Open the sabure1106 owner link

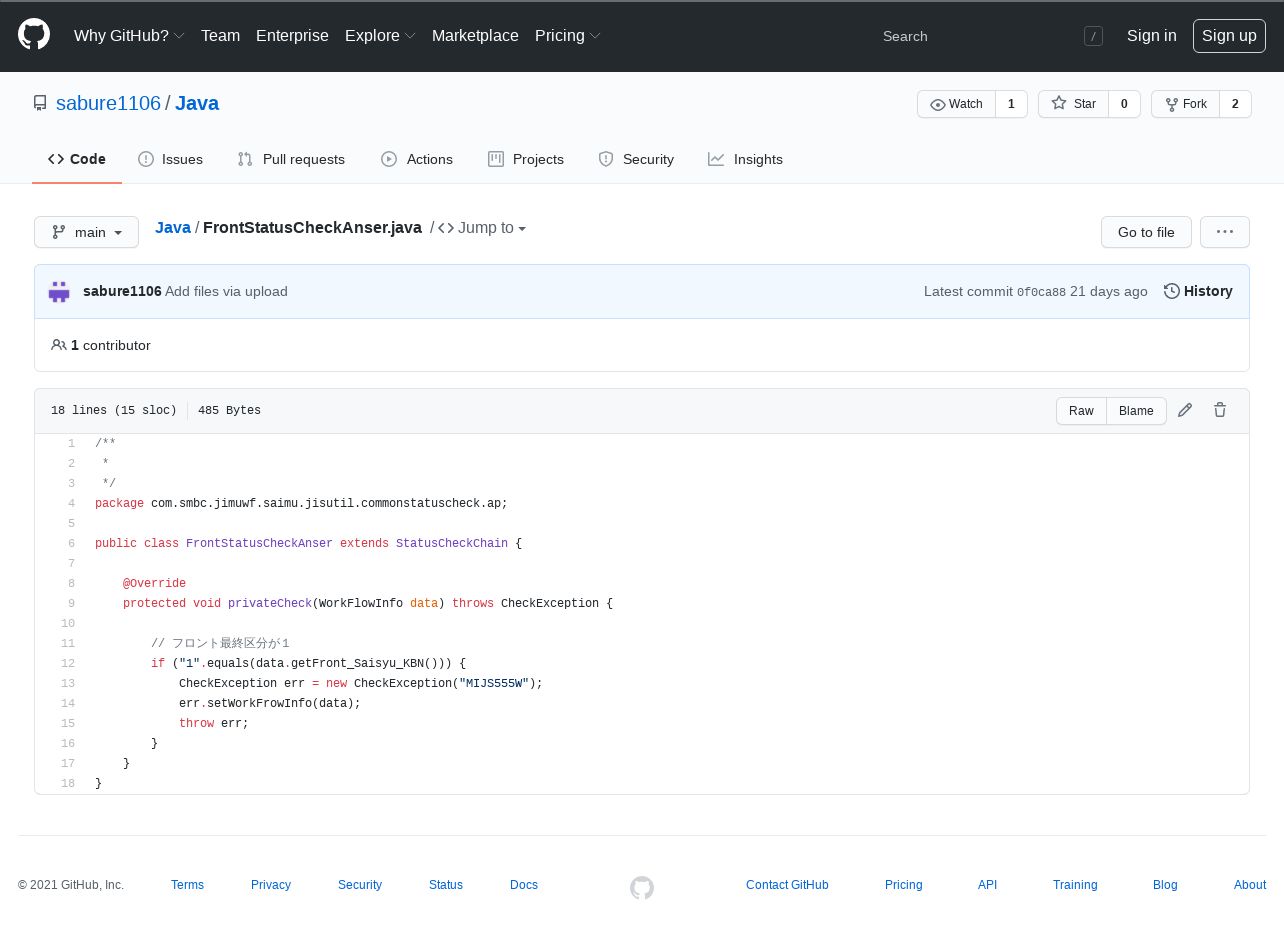(108, 103)
